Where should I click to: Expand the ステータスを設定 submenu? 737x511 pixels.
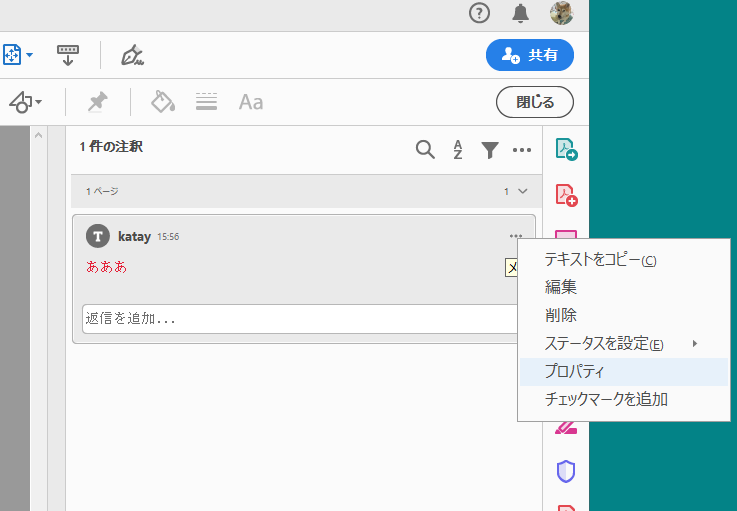click(624, 344)
